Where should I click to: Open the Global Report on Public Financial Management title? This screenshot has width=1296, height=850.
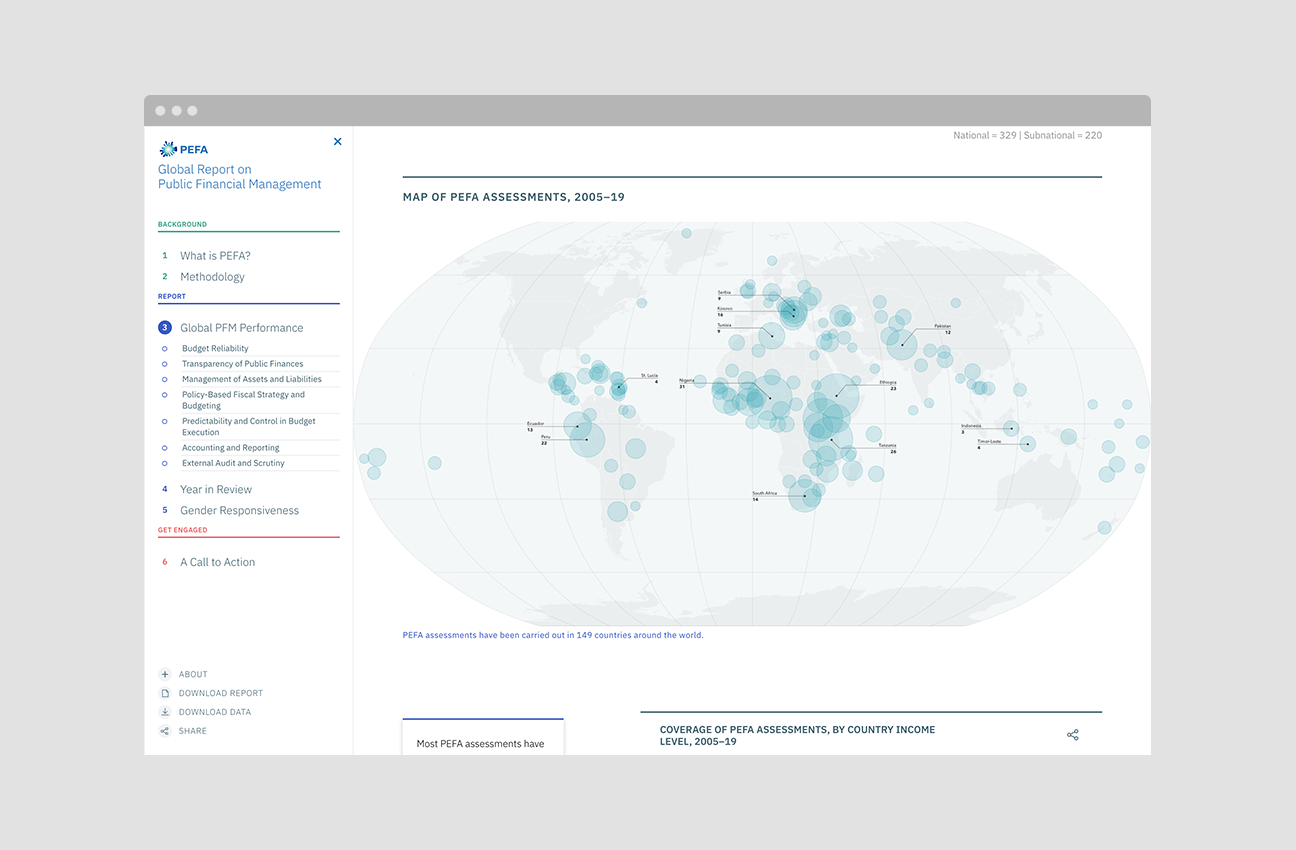click(240, 177)
